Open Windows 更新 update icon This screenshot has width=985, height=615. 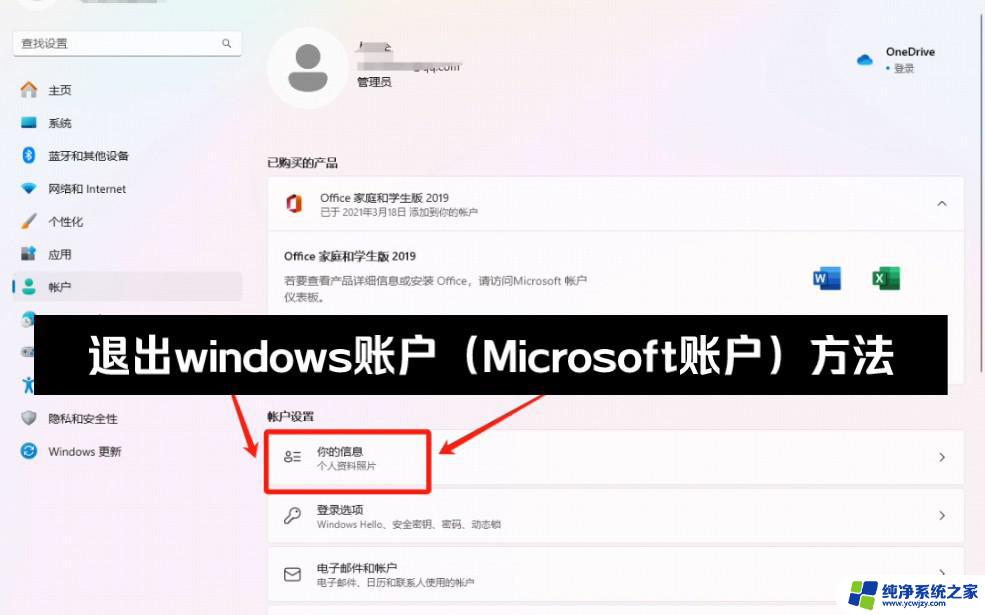point(28,451)
